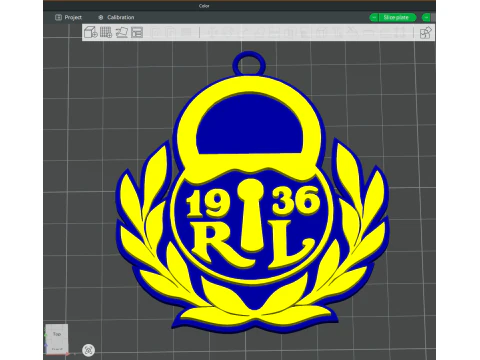Screen dimensions: 480x360
Task: Switch to the Calibration tab
Action: (116, 17)
